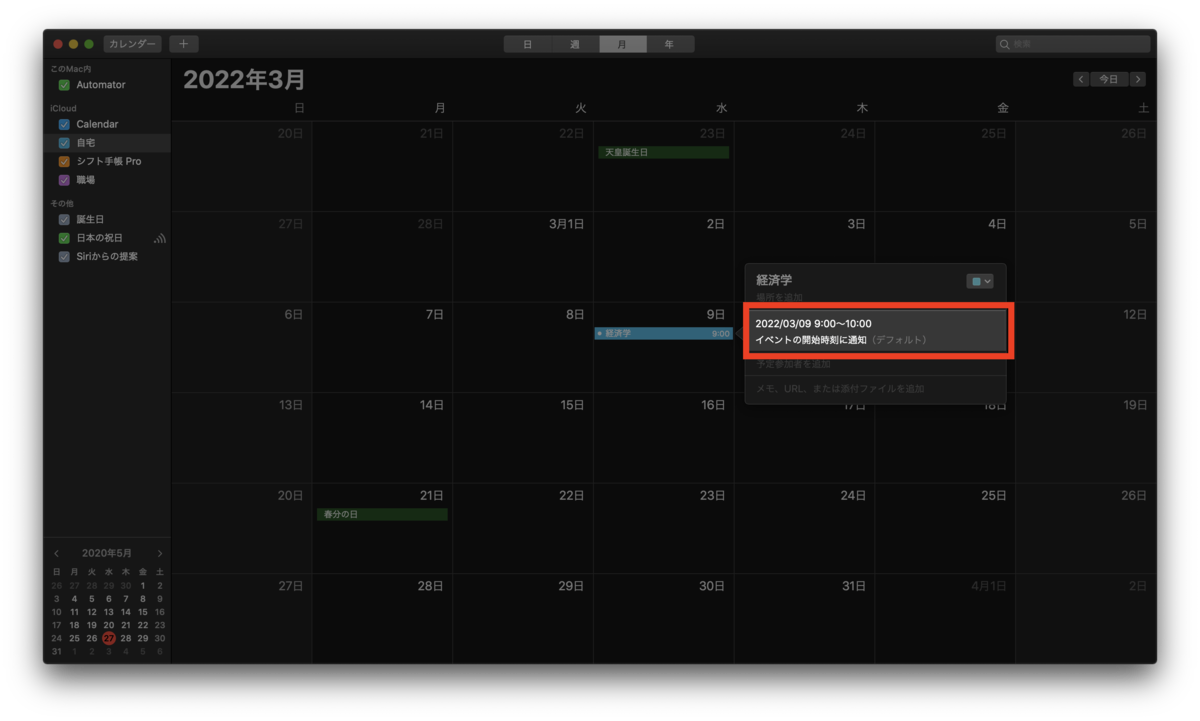
Task: Click the search field in toolbar
Action: 1073,44
